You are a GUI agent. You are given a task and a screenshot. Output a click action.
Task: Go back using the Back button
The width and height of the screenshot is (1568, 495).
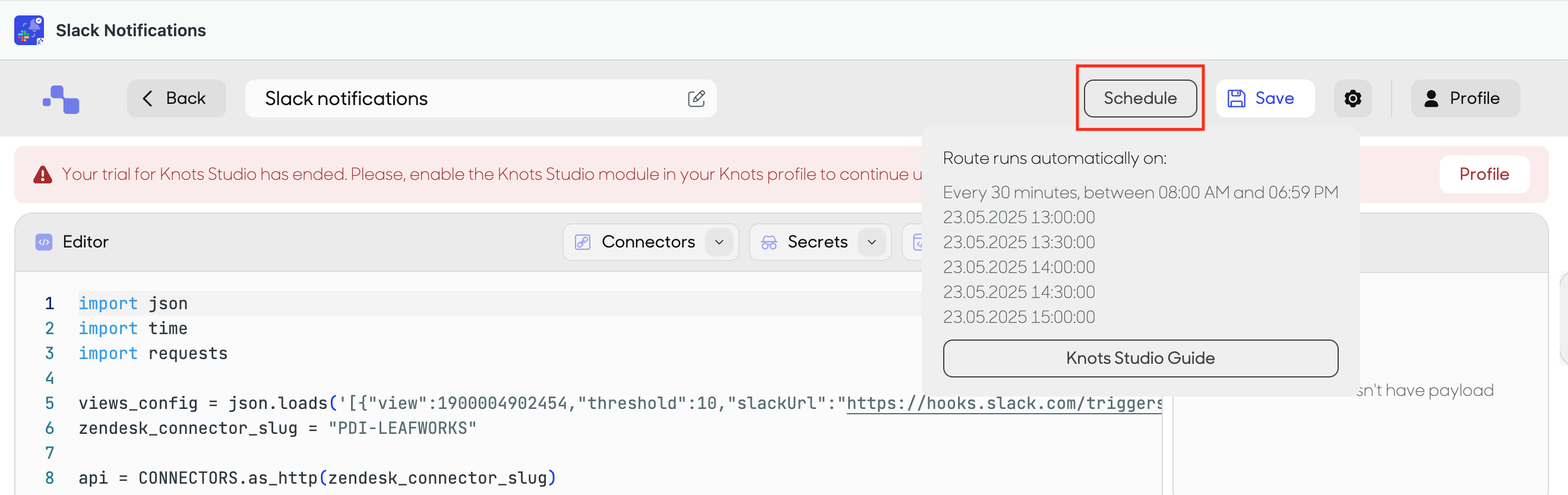[x=176, y=99]
